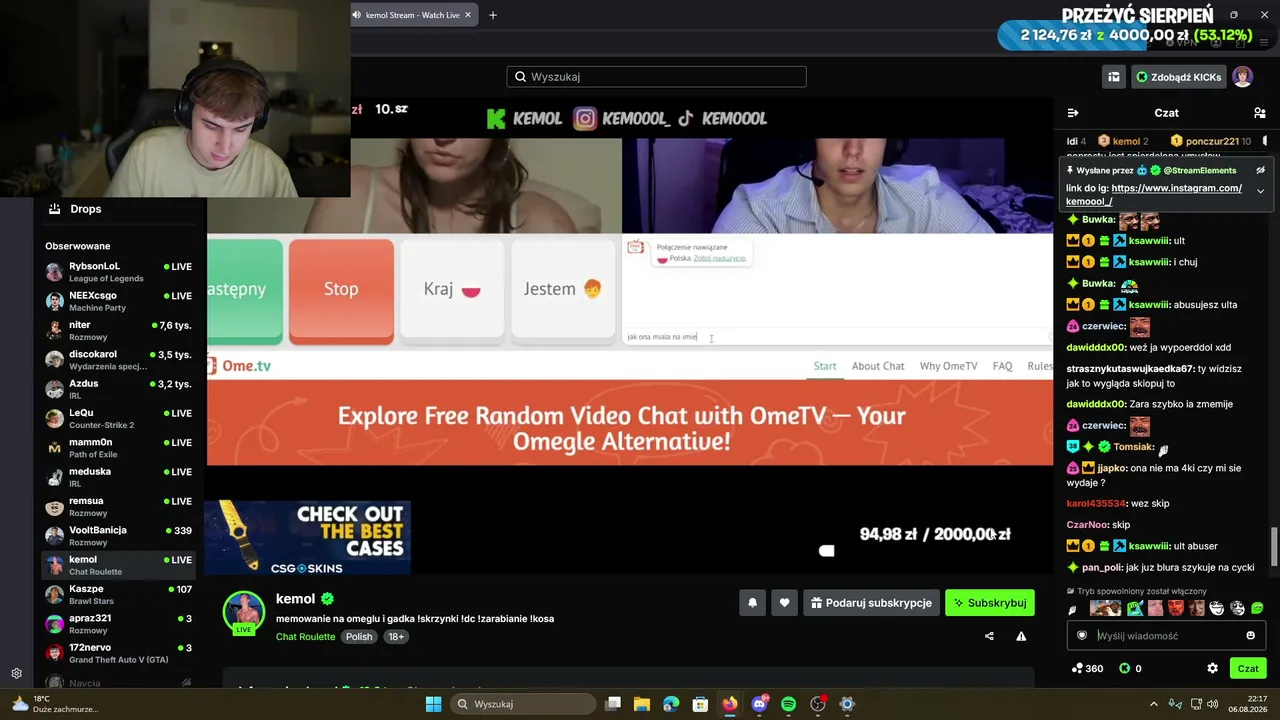Click the Zdobądź KICKs button
Image resolution: width=1280 pixels, height=720 pixels.
click(x=1177, y=77)
